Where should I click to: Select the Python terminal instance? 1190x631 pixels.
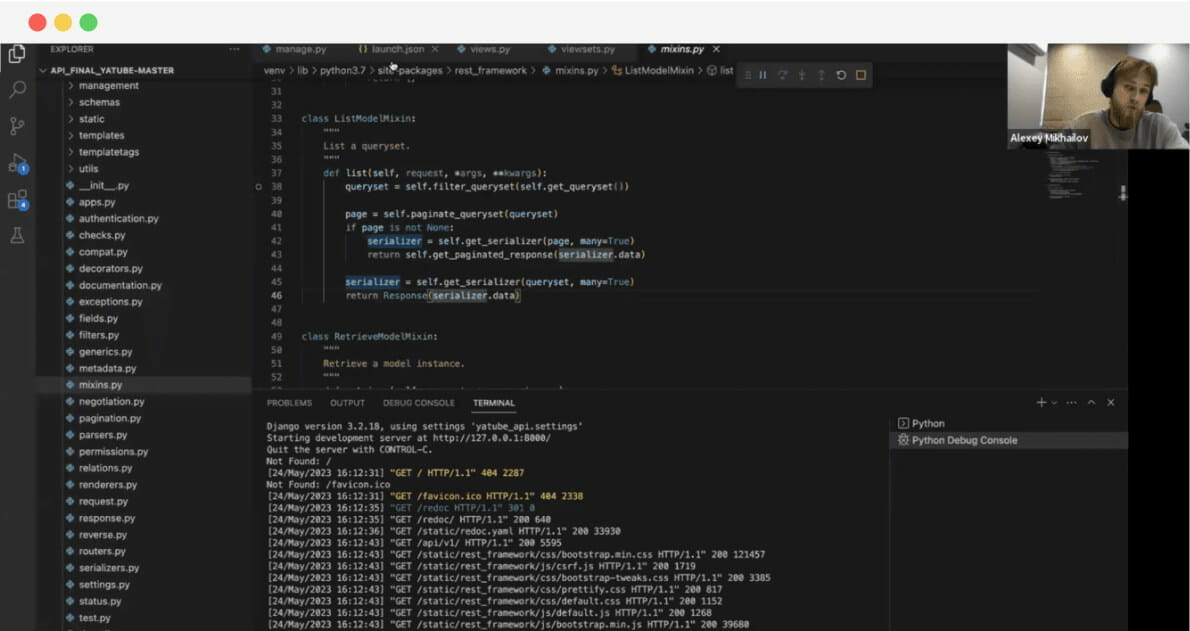click(x=1009, y=424)
